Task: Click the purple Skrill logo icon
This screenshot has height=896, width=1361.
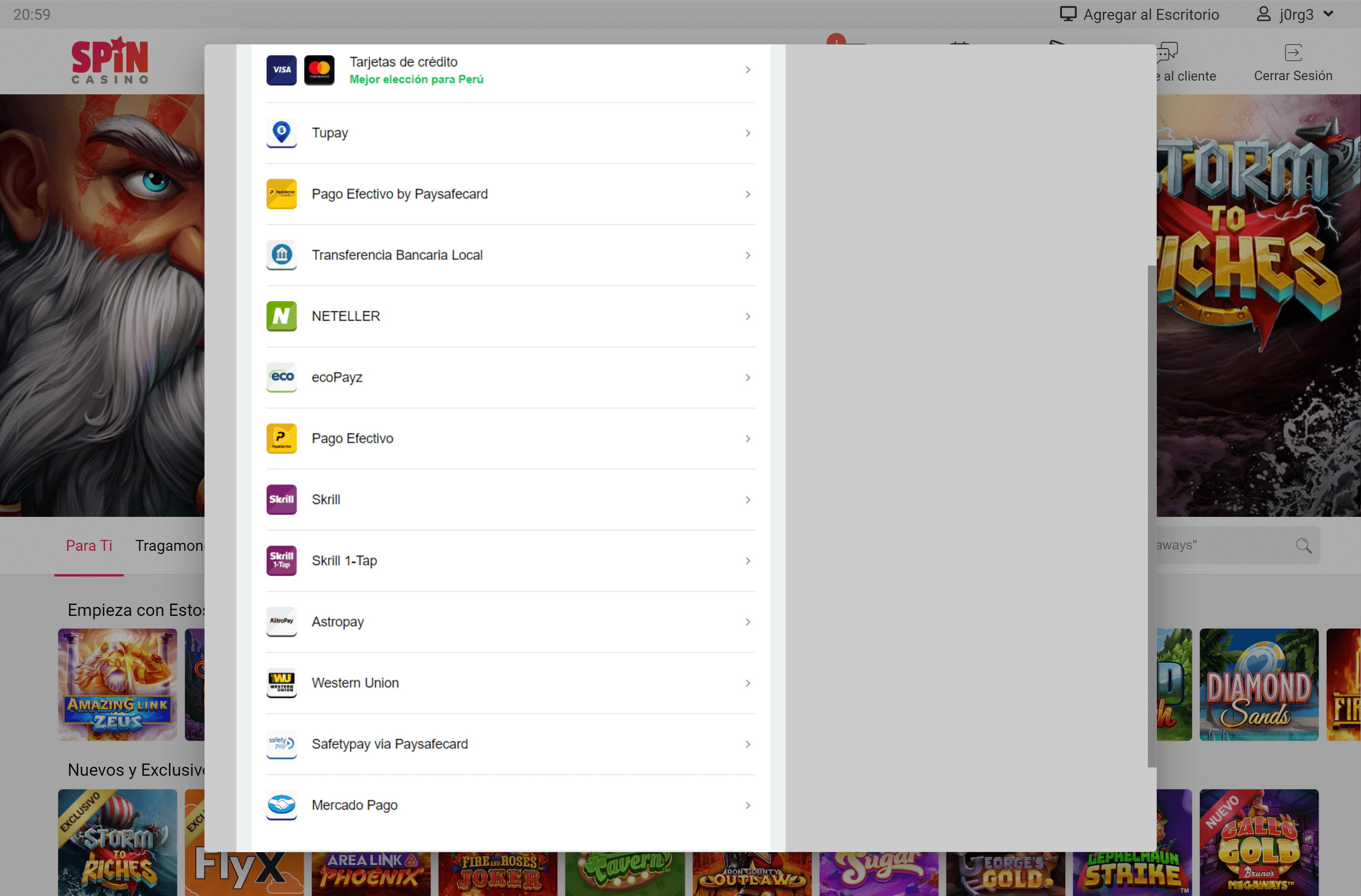Action: [x=282, y=500]
